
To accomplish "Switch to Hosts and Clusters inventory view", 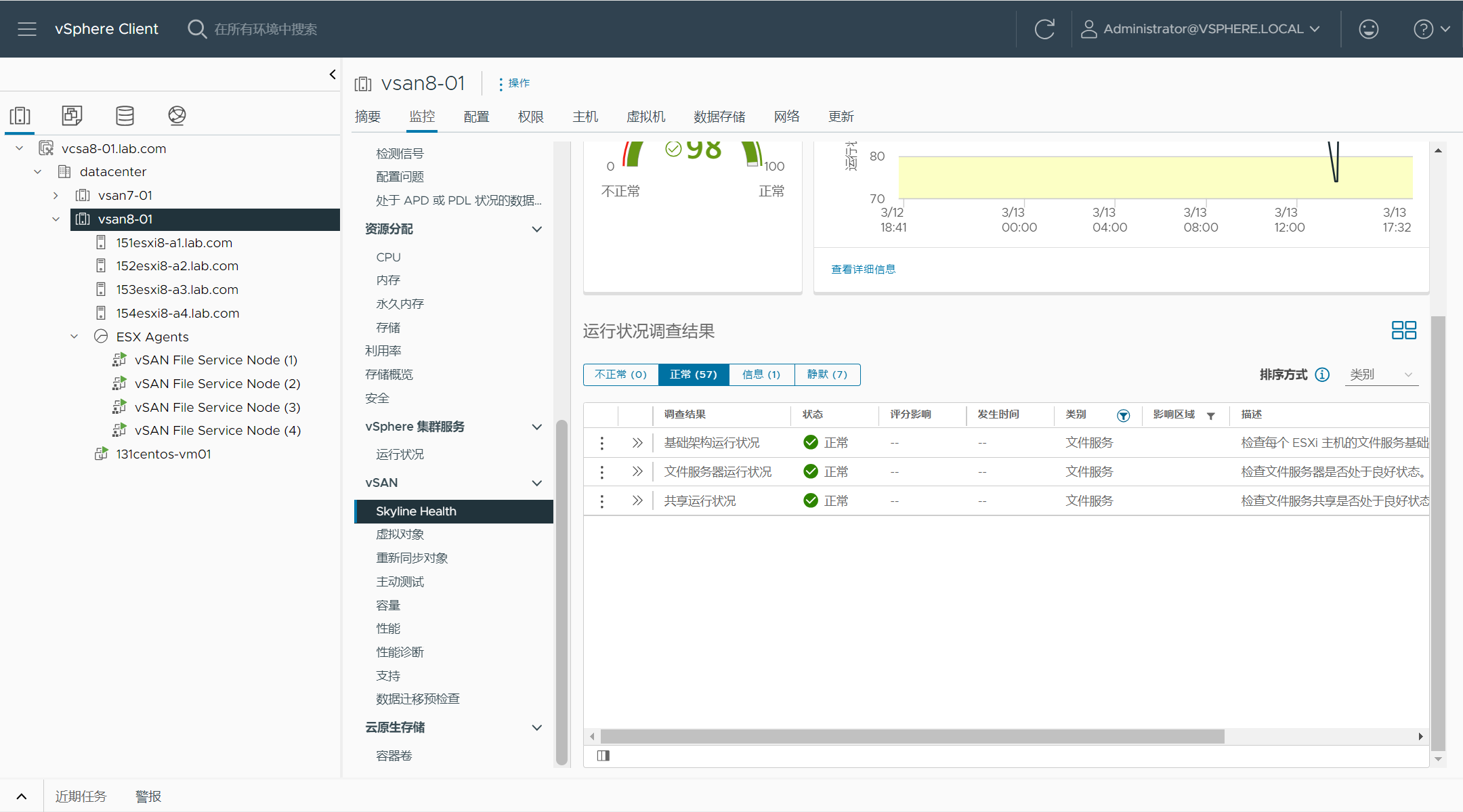I will click(x=20, y=116).
